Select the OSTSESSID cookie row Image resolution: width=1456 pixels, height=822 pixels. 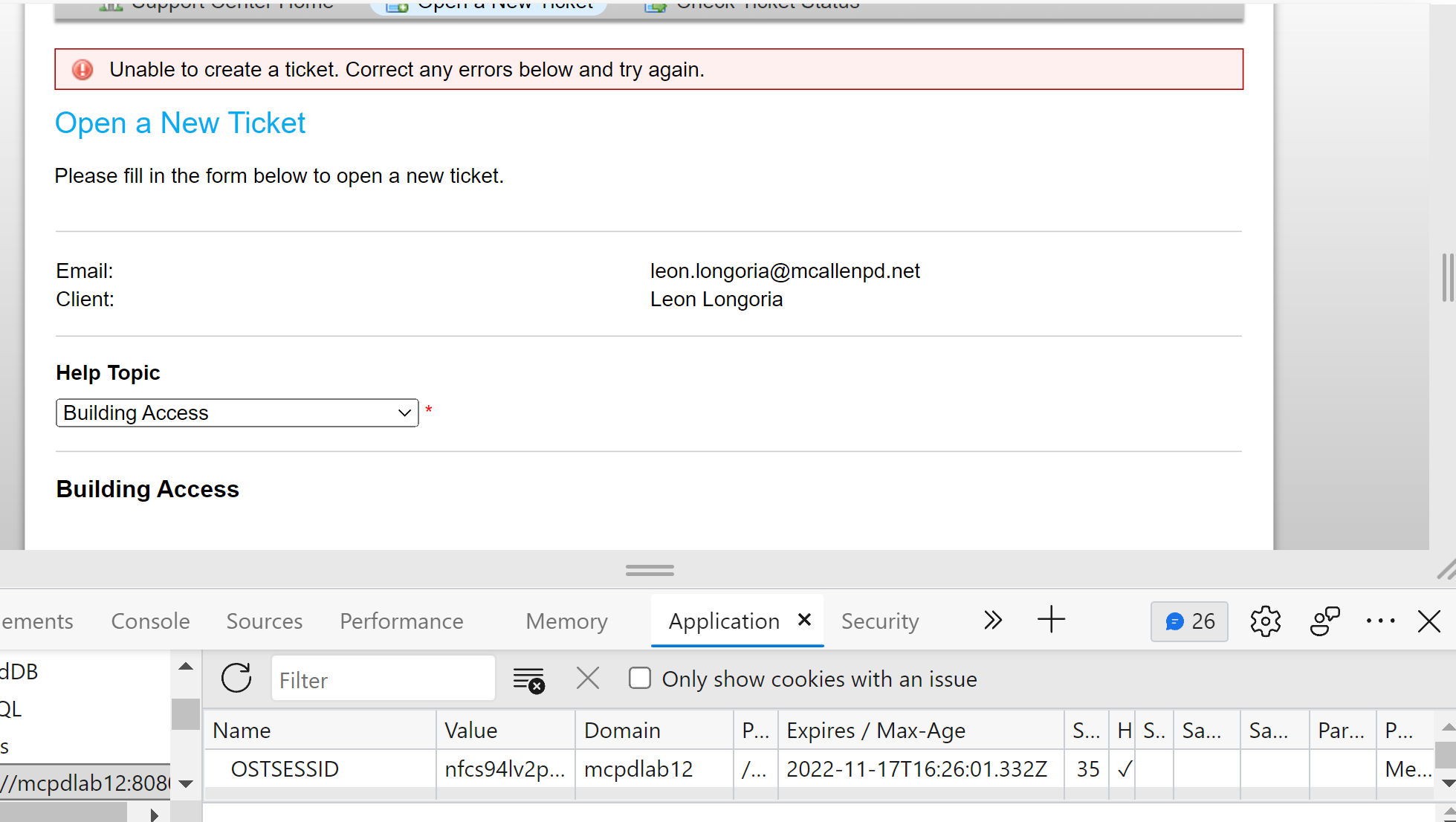[x=285, y=769]
